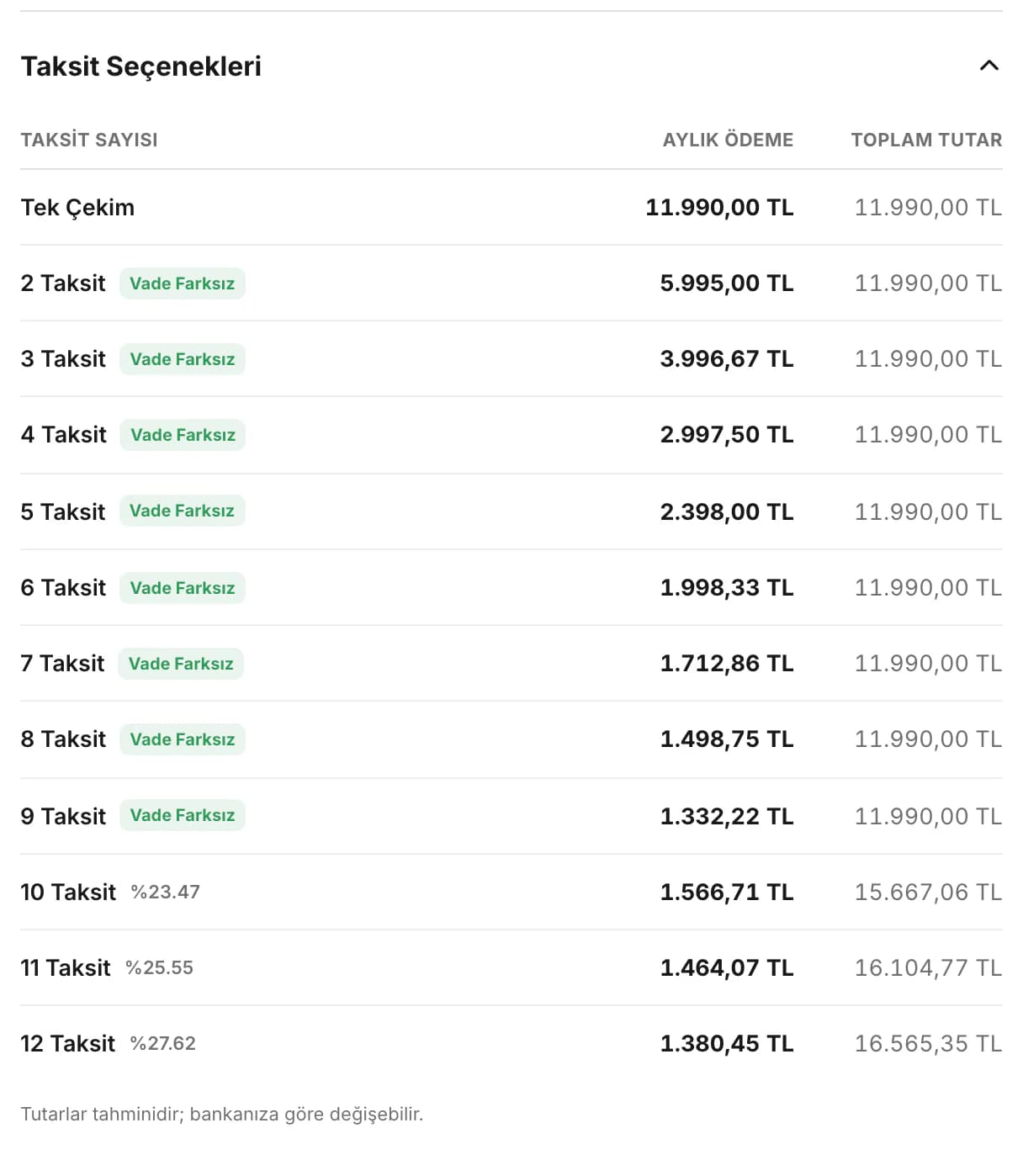This screenshot has width=1023, height=1176.
Task: Select the Tek Çekim row
Action: click(x=511, y=208)
